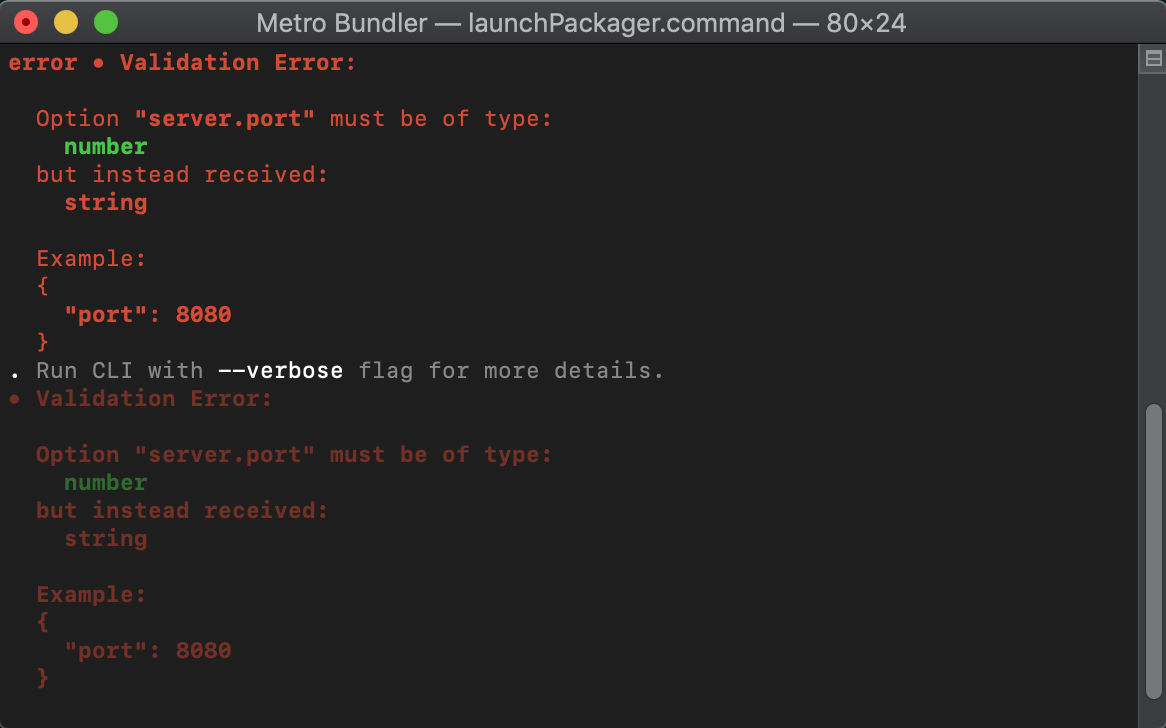This screenshot has height=728, width=1166.
Task: Click the vertical scrollbar thumb
Action: click(1153, 552)
